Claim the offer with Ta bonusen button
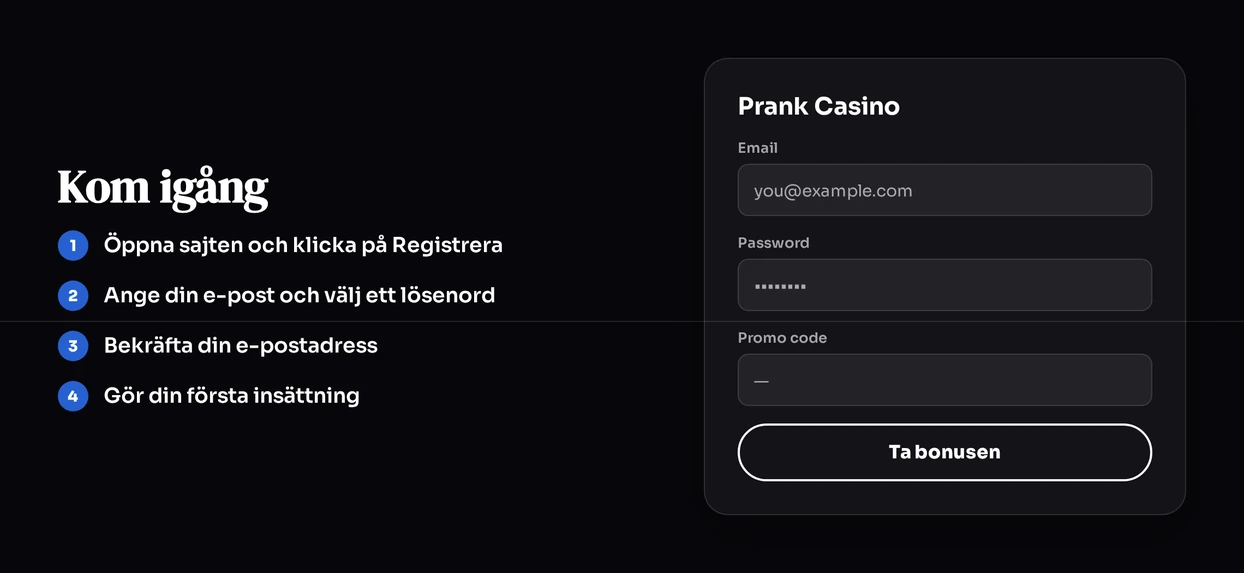This screenshot has width=1244, height=573. (944, 452)
